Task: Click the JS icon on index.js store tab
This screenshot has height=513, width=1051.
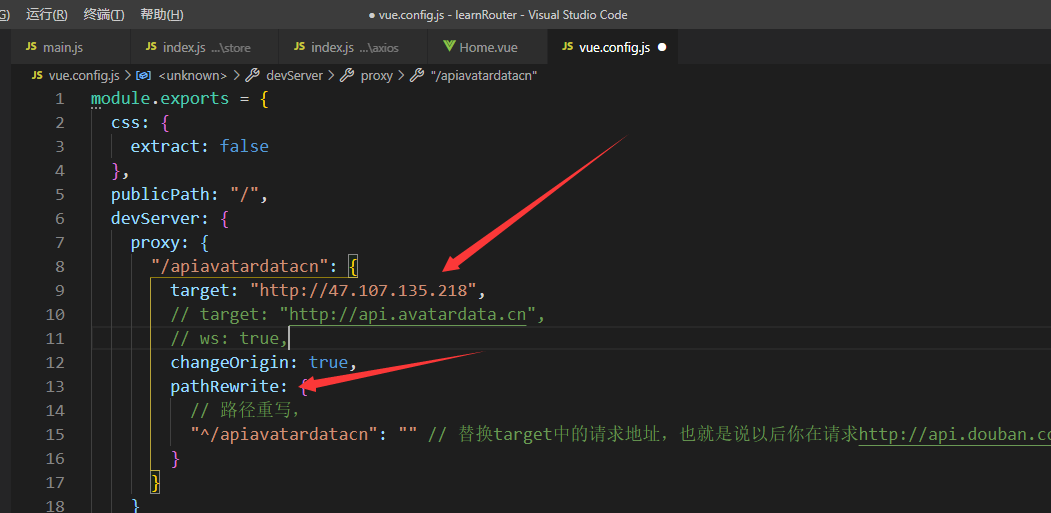Action: click(151, 47)
